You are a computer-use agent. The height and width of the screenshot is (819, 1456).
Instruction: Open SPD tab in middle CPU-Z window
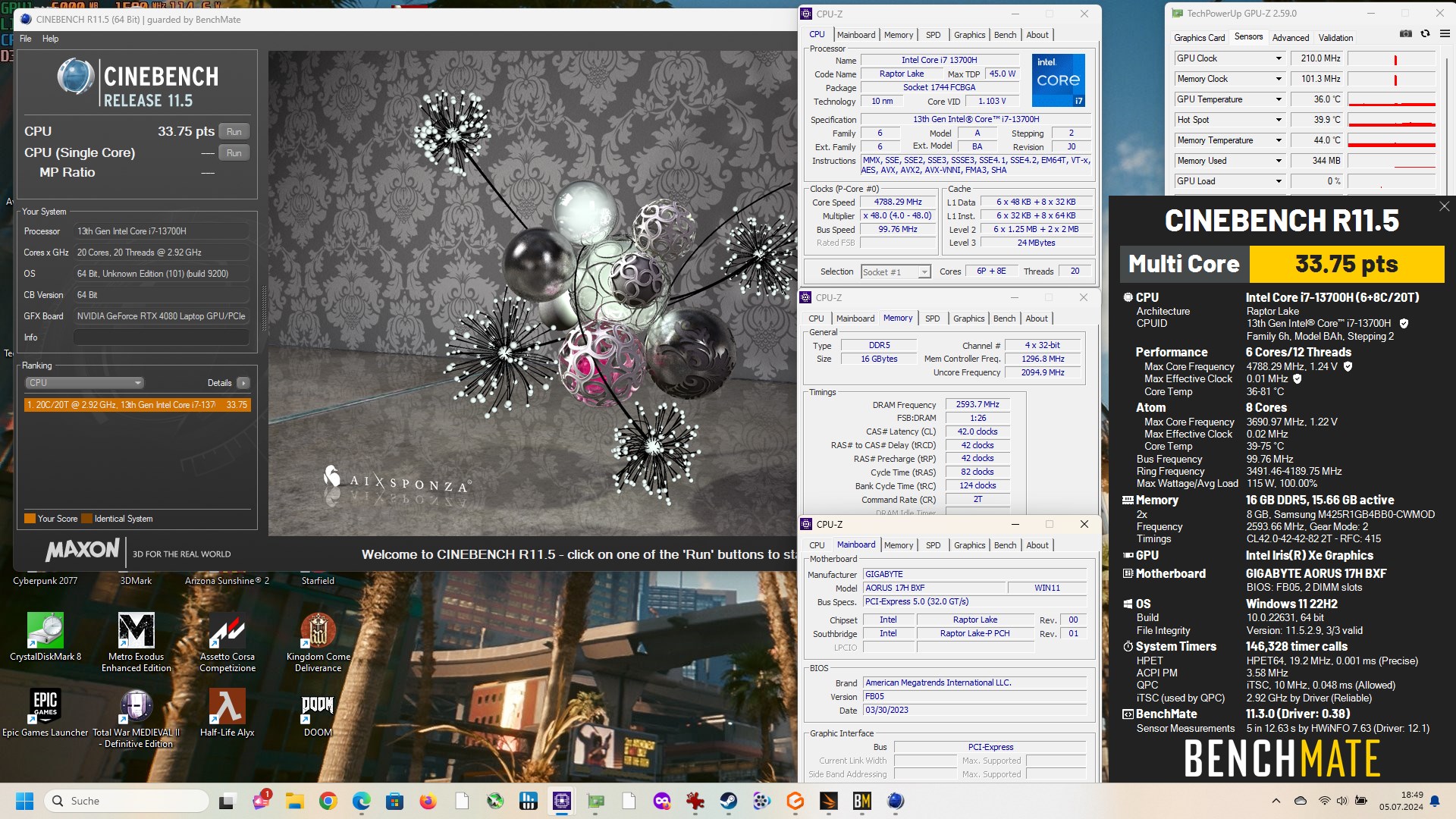coord(933,318)
